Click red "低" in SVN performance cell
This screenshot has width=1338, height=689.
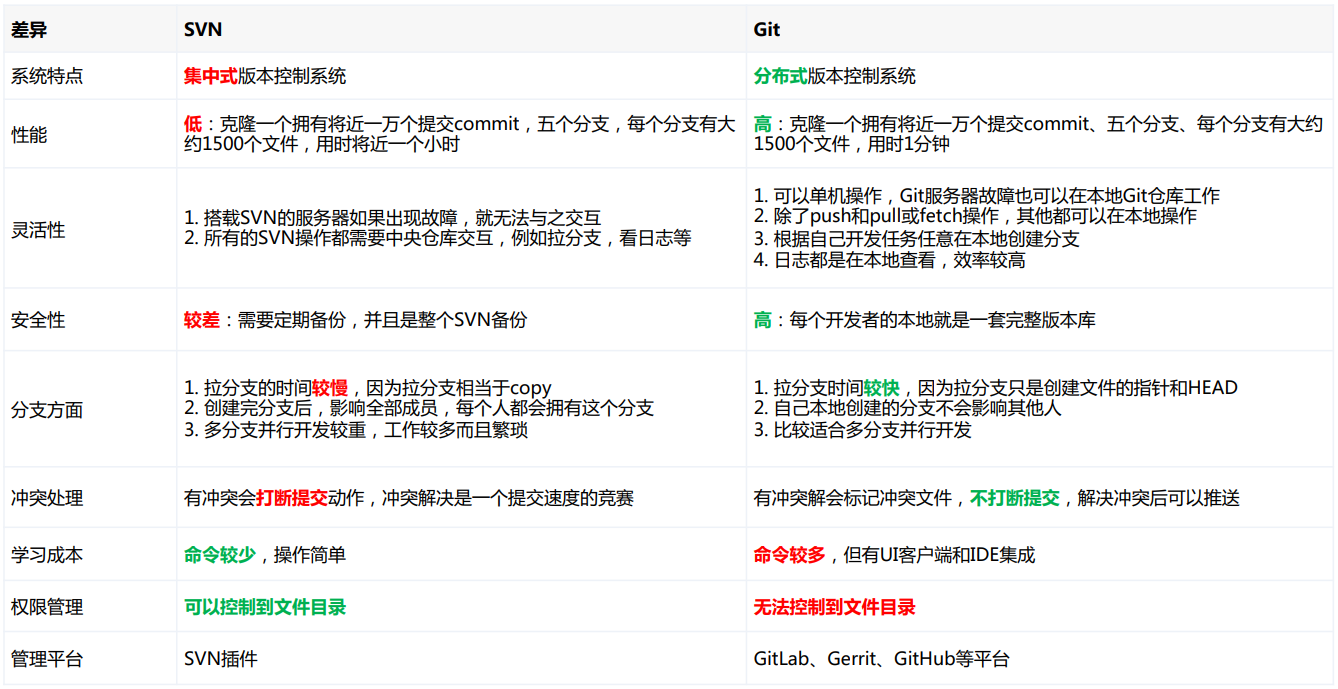(193, 125)
